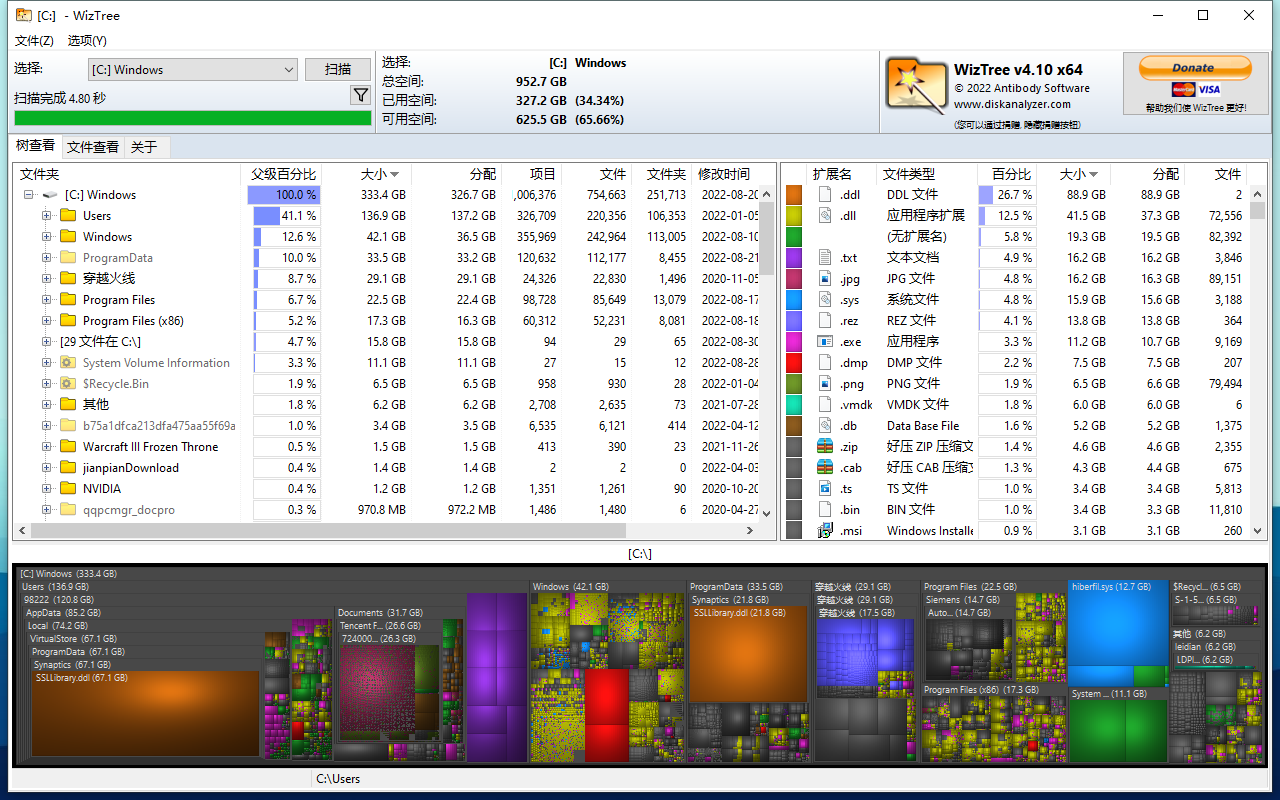The height and width of the screenshot is (800, 1280).
Task: Click the orange .ddl color swatch
Action: pyautogui.click(x=794, y=195)
